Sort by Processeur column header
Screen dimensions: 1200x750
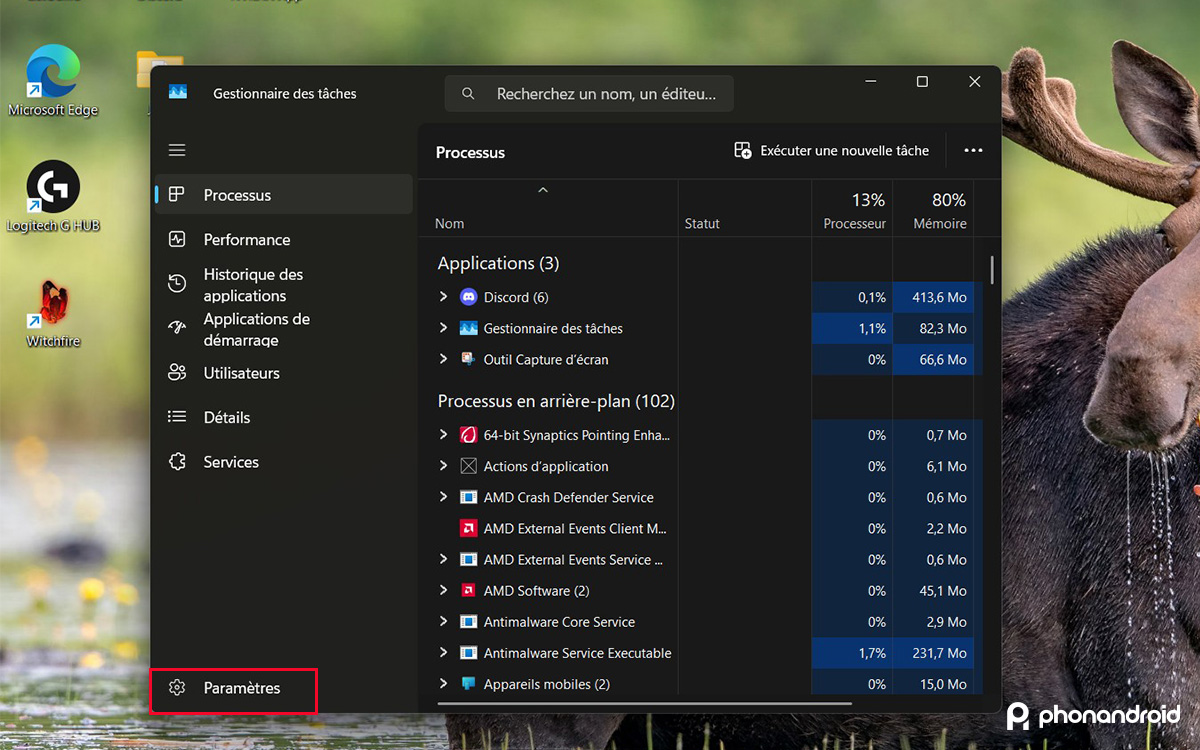(852, 208)
